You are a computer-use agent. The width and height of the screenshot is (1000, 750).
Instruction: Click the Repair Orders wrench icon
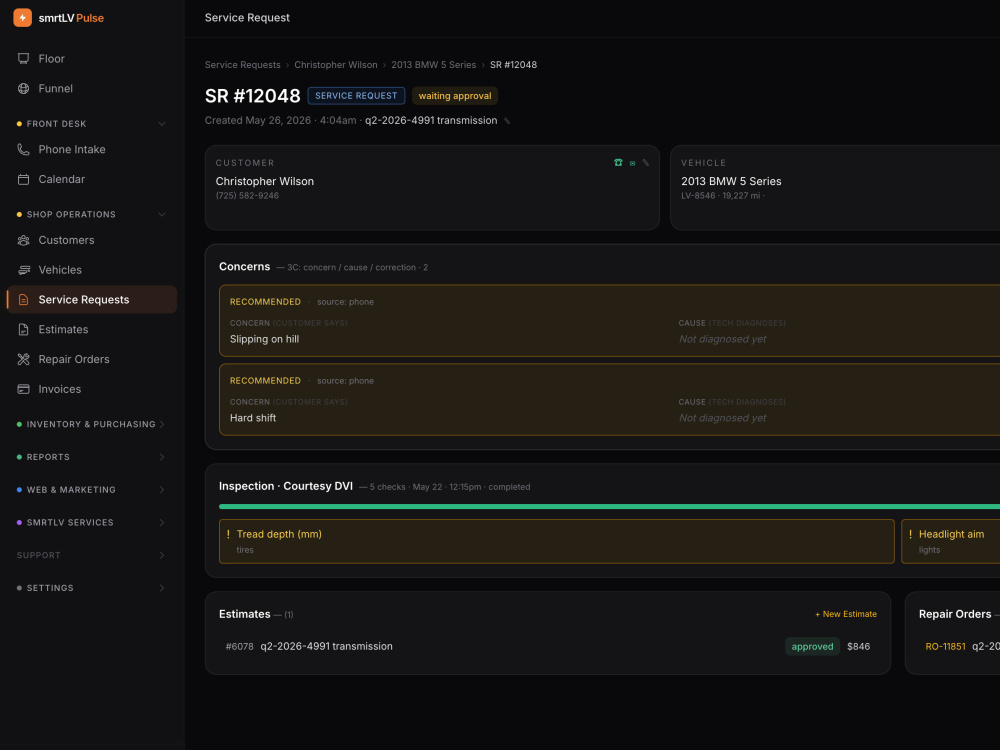click(x=24, y=360)
